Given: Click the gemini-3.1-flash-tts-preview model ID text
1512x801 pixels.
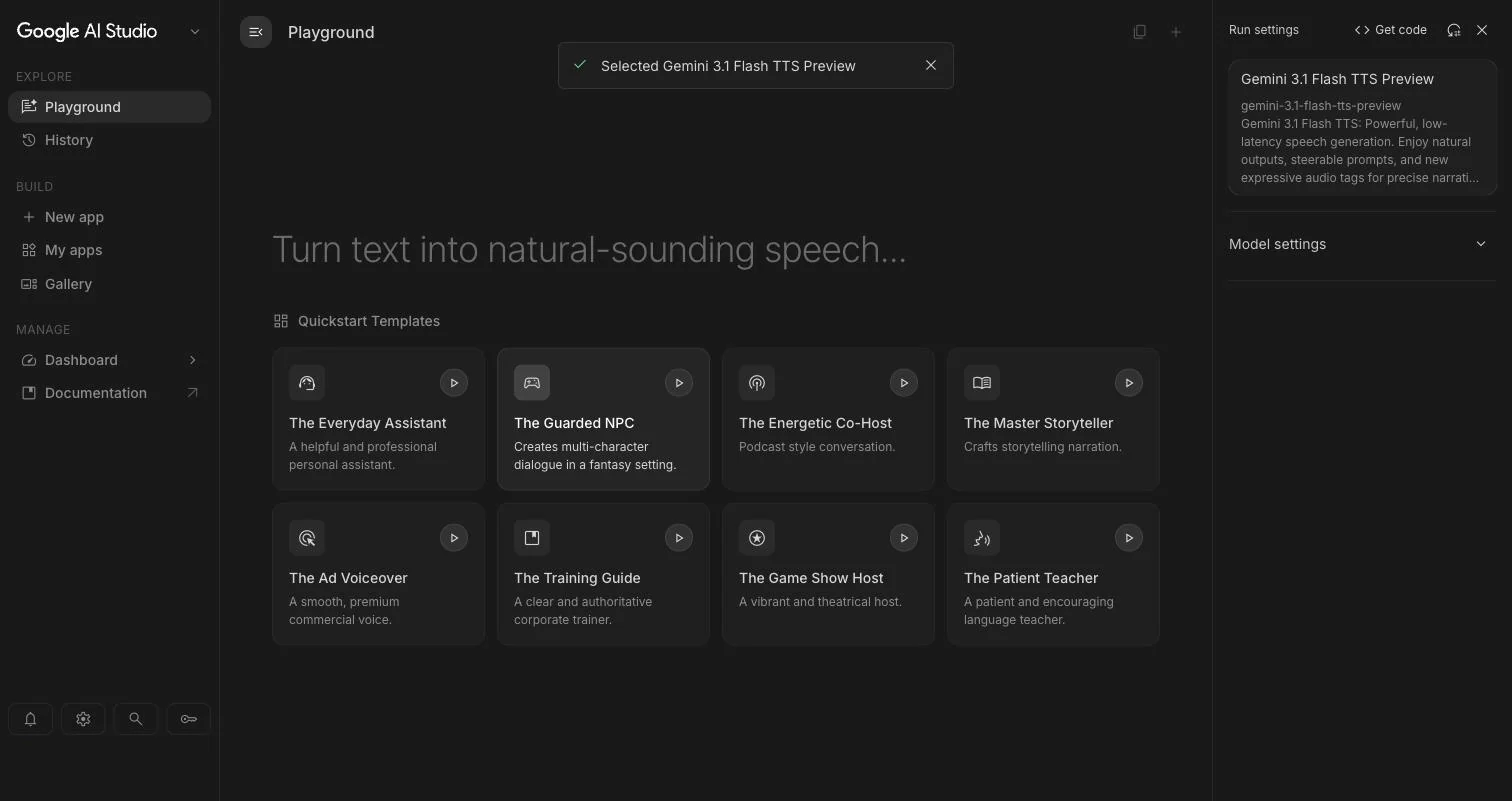Looking at the screenshot, I should click(x=1321, y=106).
